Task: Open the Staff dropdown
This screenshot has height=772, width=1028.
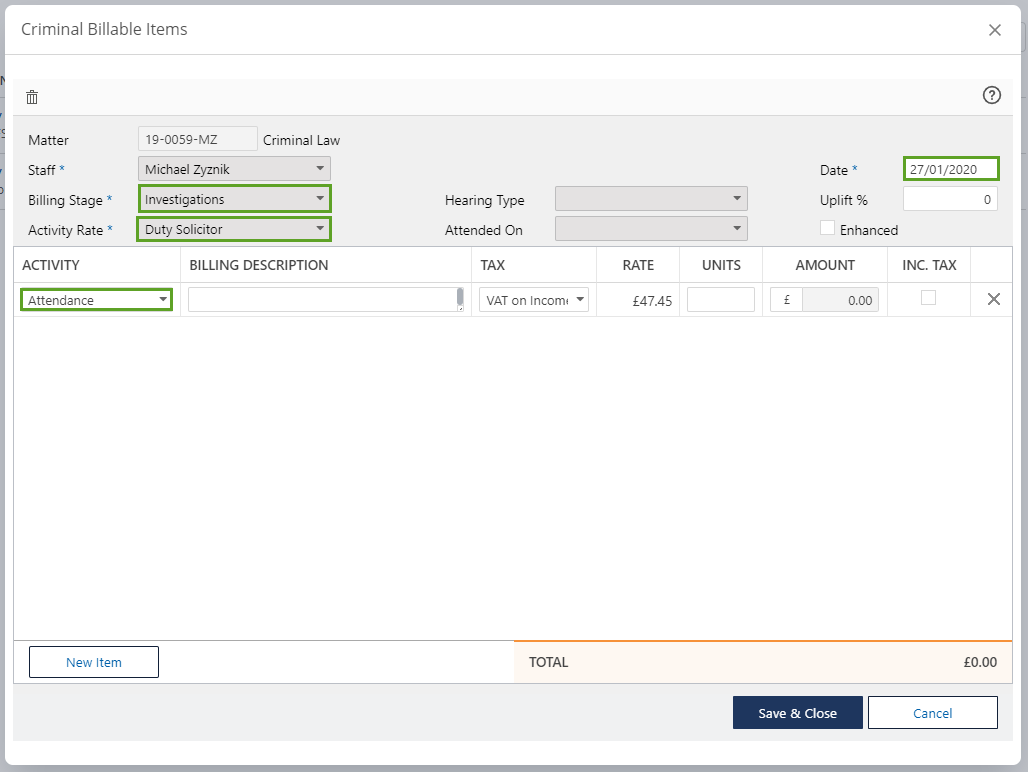Action: click(x=234, y=169)
